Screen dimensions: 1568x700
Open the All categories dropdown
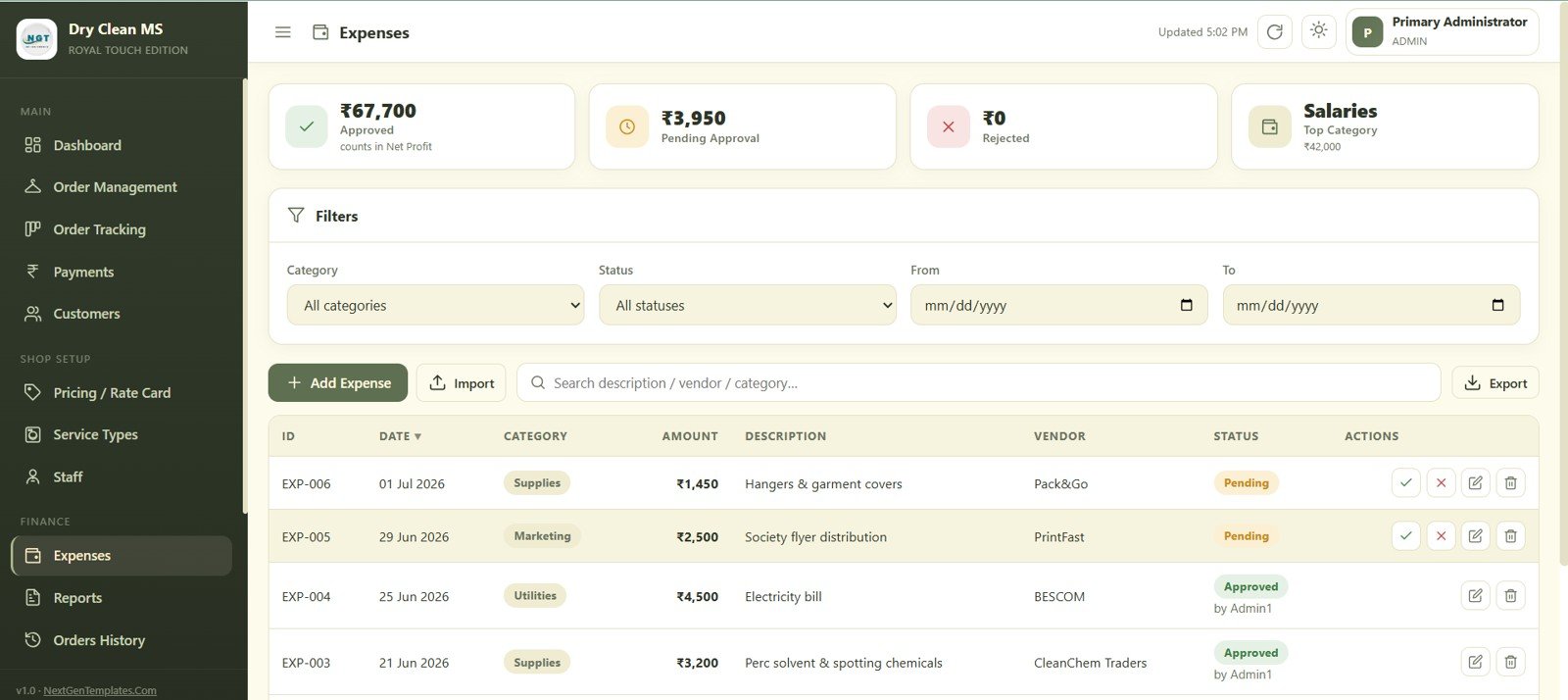(436, 306)
